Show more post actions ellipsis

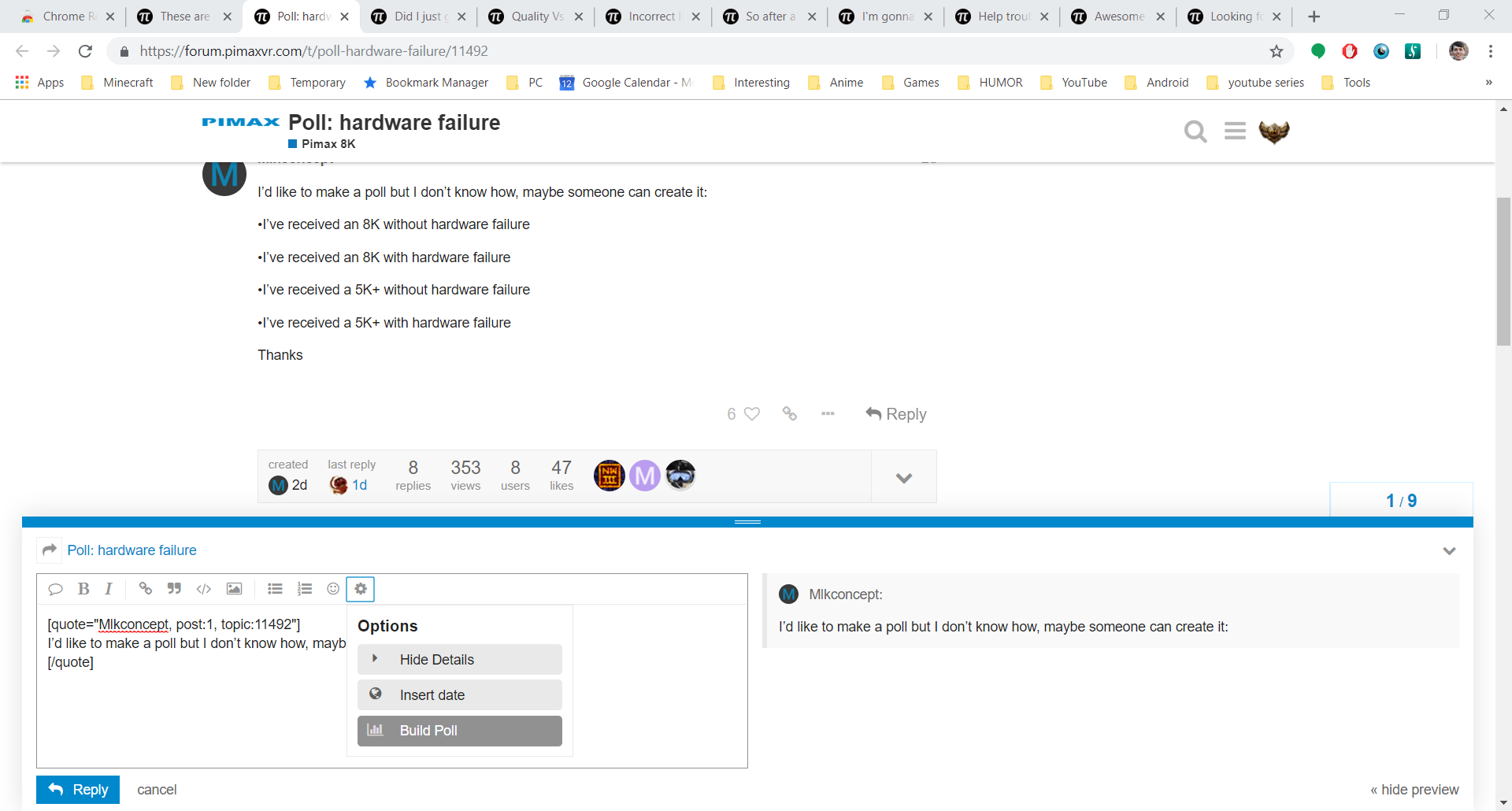pos(828,413)
